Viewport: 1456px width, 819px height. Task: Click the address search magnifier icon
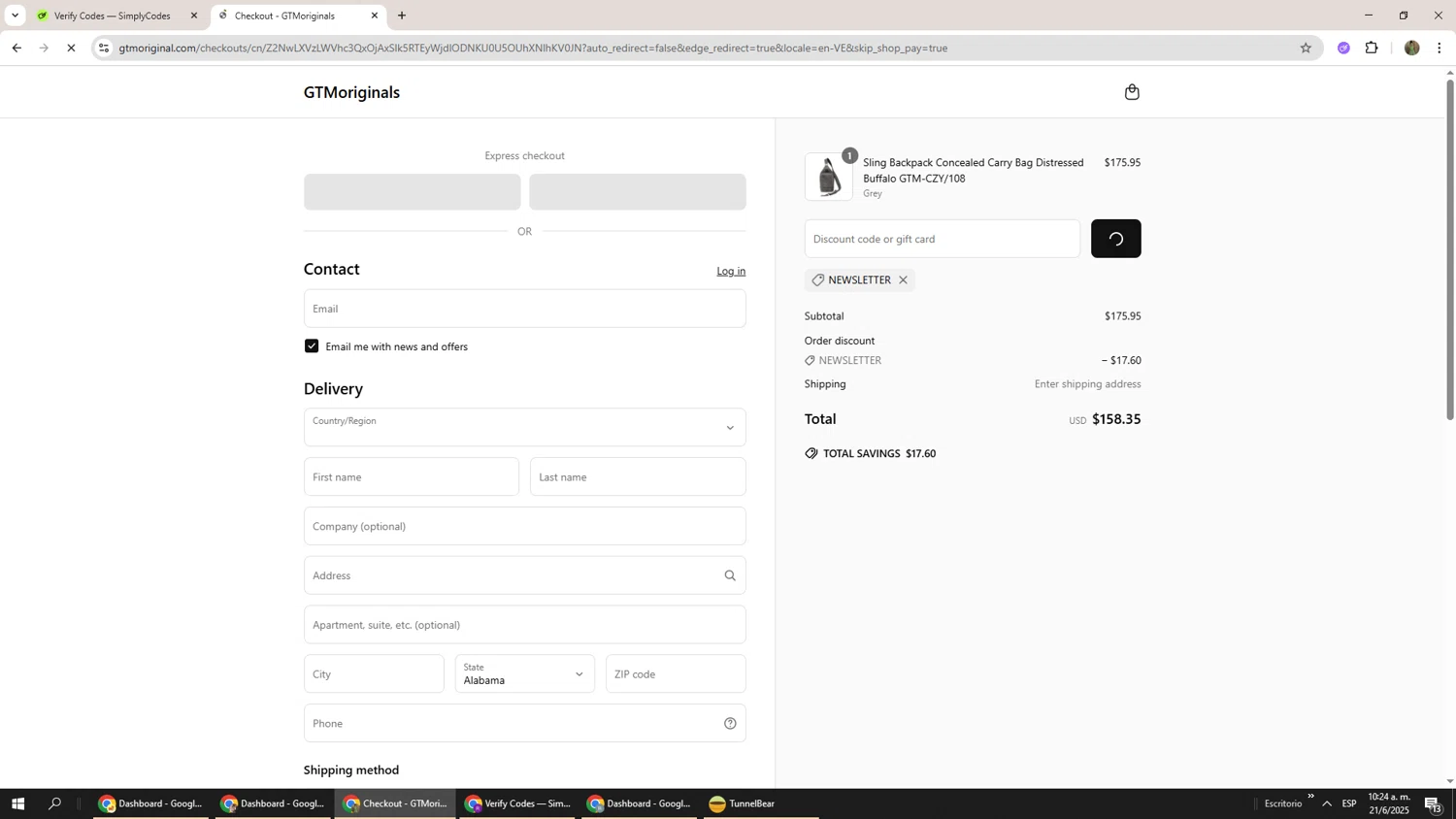[x=730, y=575]
